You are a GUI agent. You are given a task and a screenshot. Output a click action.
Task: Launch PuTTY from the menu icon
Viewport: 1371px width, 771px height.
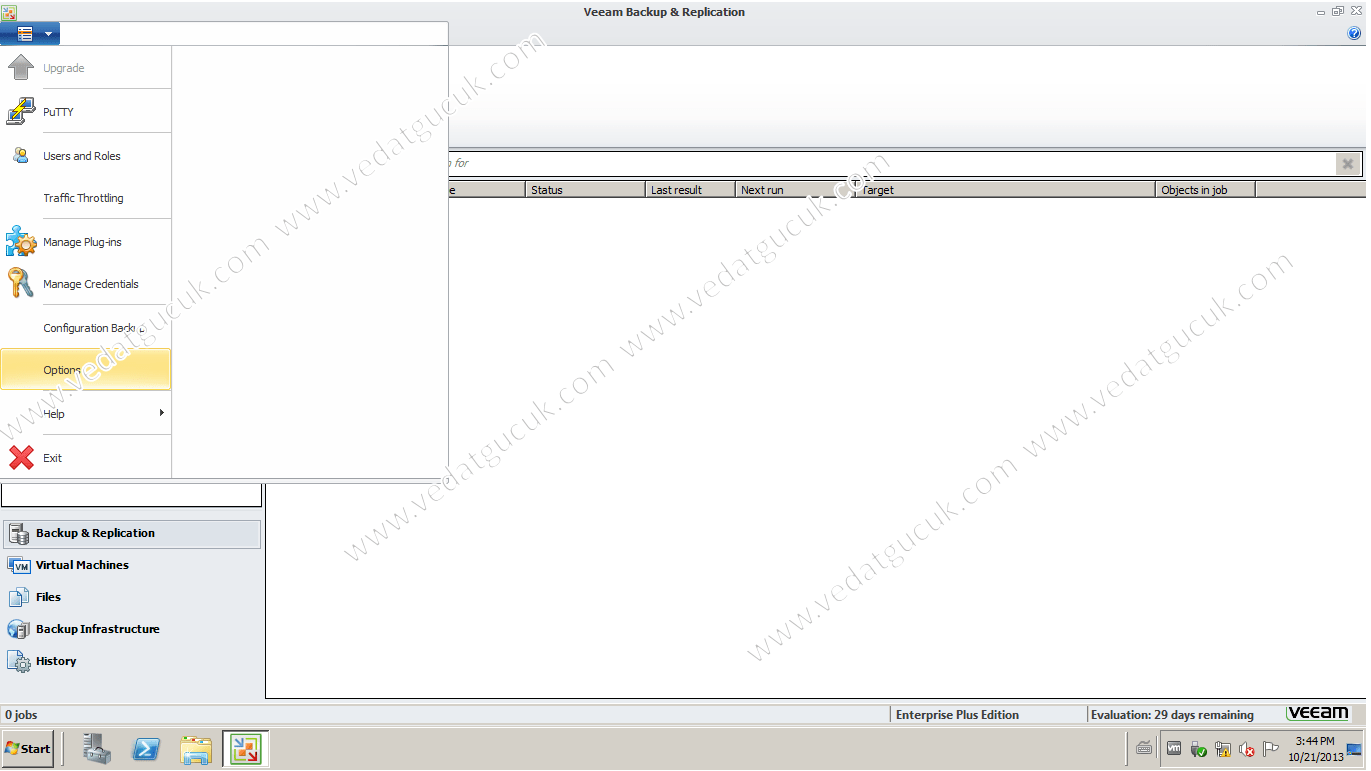point(21,112)
